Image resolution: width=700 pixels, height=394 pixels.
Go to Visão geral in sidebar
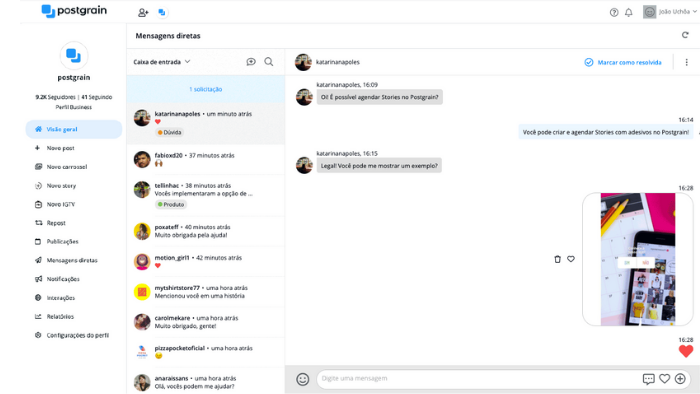pyautogui.click(x=74, y=129)
